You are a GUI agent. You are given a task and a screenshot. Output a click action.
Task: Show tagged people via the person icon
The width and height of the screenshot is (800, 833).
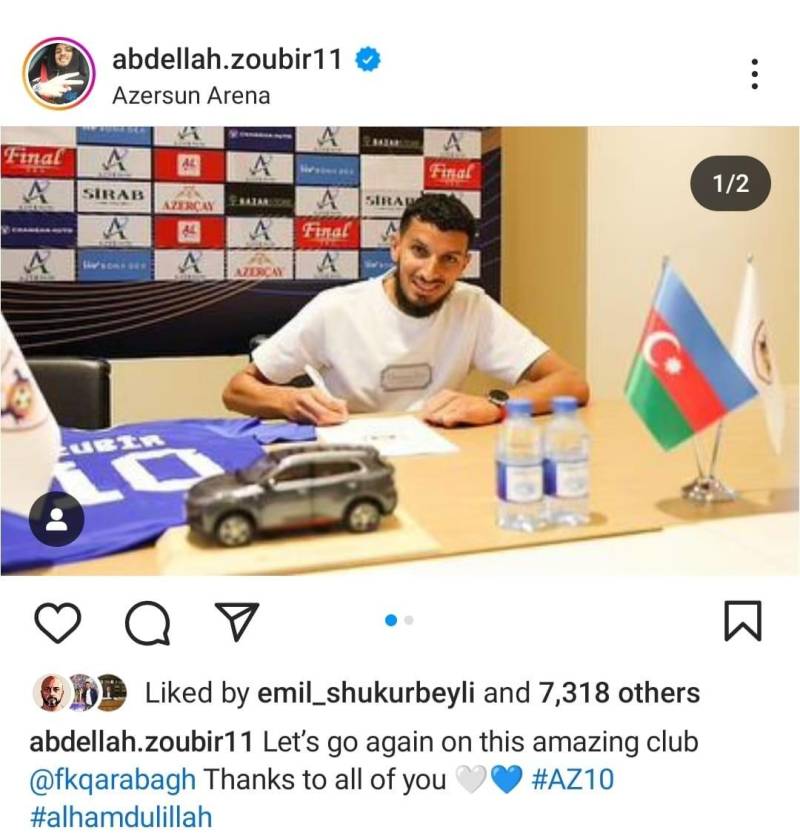click(x=56, y=519)
